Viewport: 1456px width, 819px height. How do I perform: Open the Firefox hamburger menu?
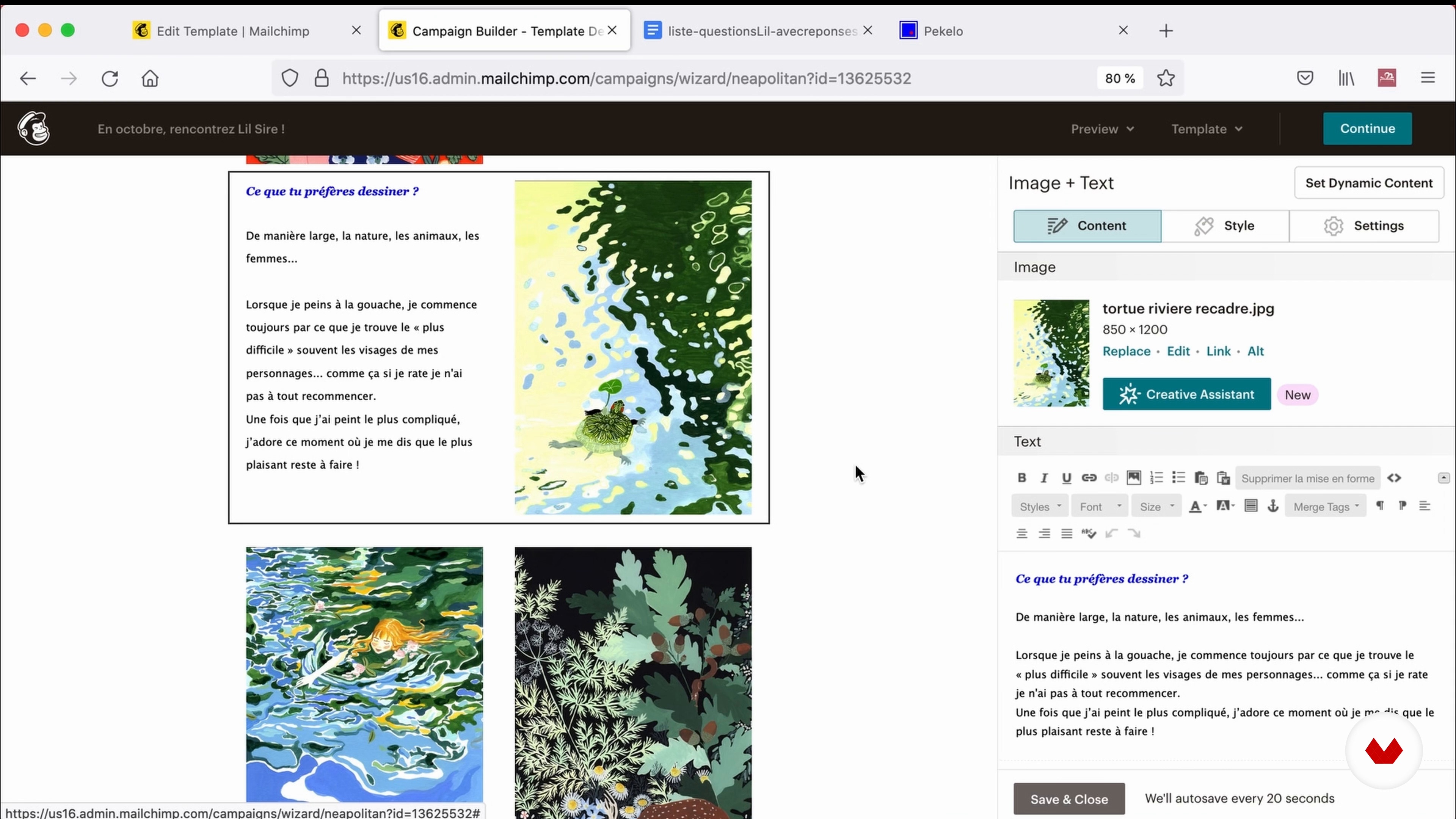(1428, 78)
